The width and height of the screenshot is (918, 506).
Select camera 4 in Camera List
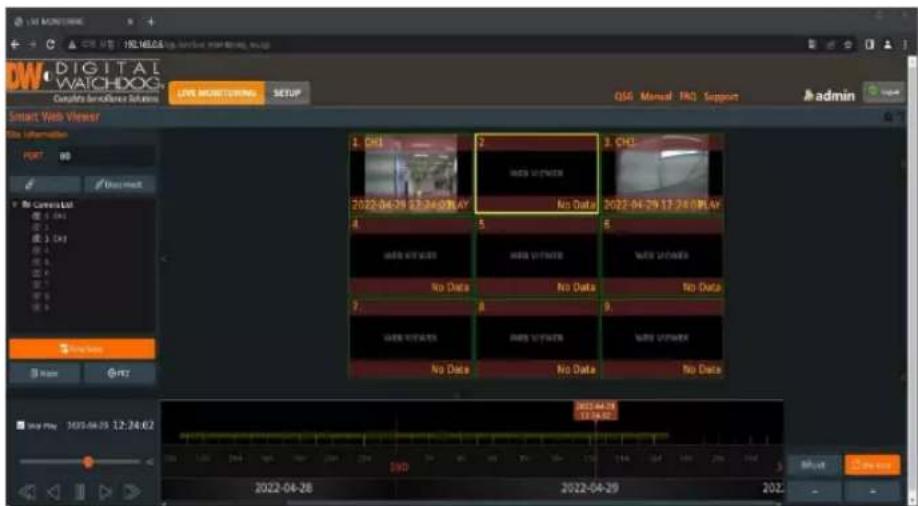tap(40, 251)
